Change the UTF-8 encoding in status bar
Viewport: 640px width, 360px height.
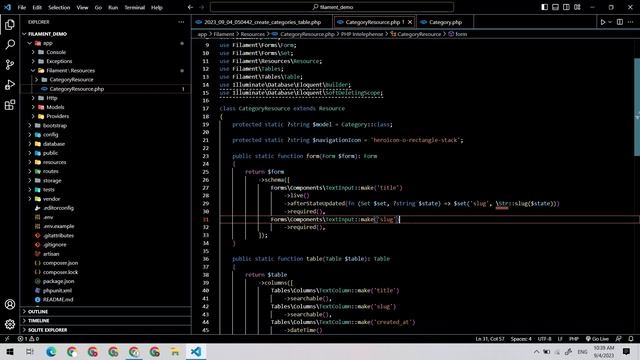[544, 339]
